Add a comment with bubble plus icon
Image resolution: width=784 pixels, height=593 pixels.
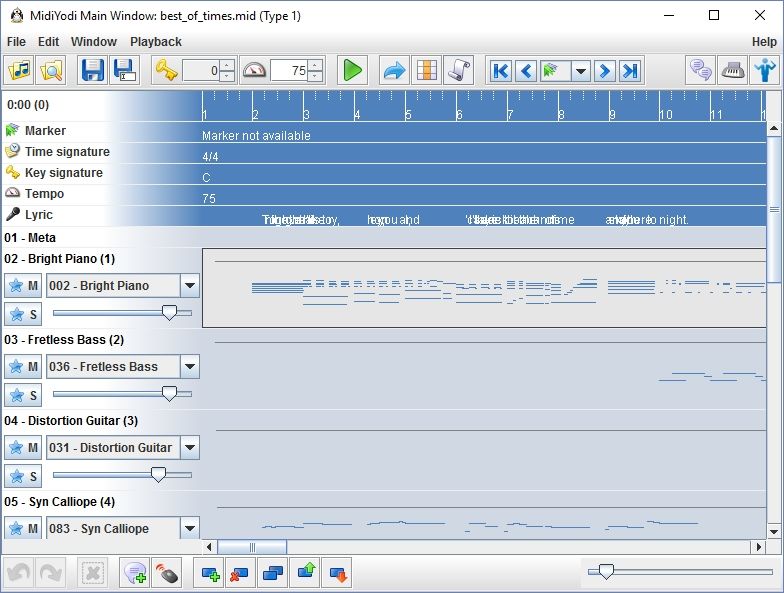pyautogui.click(x=134, y=572)
